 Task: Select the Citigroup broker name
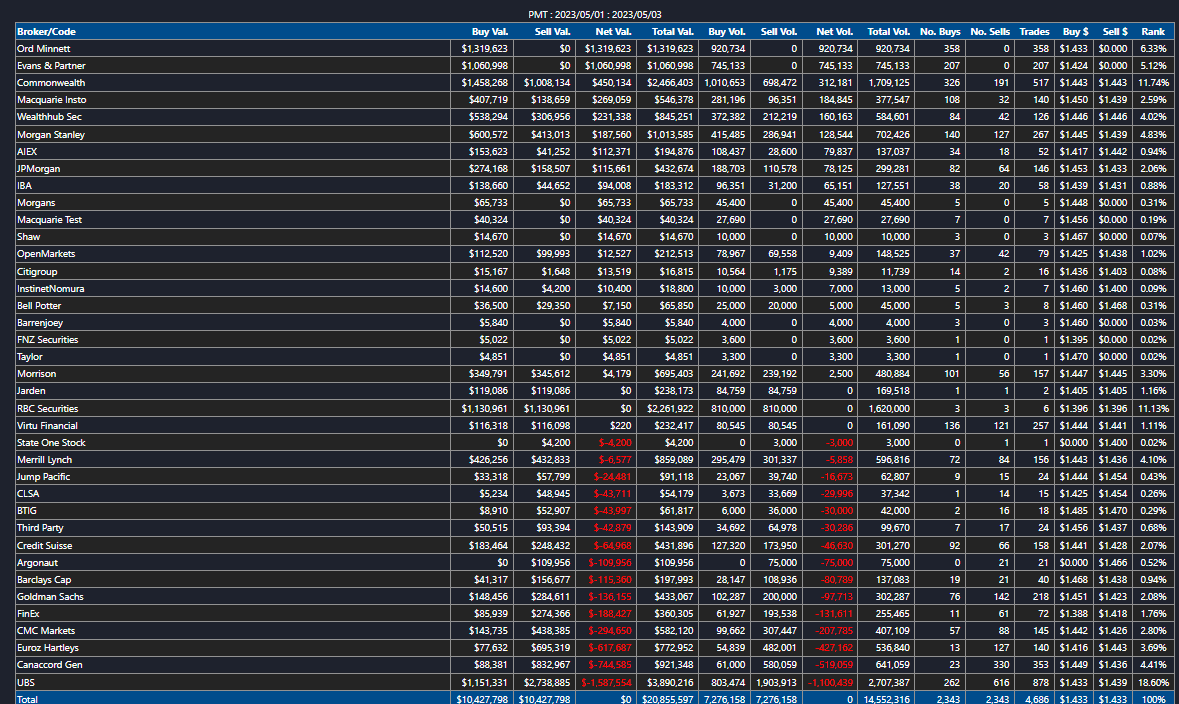38,272
